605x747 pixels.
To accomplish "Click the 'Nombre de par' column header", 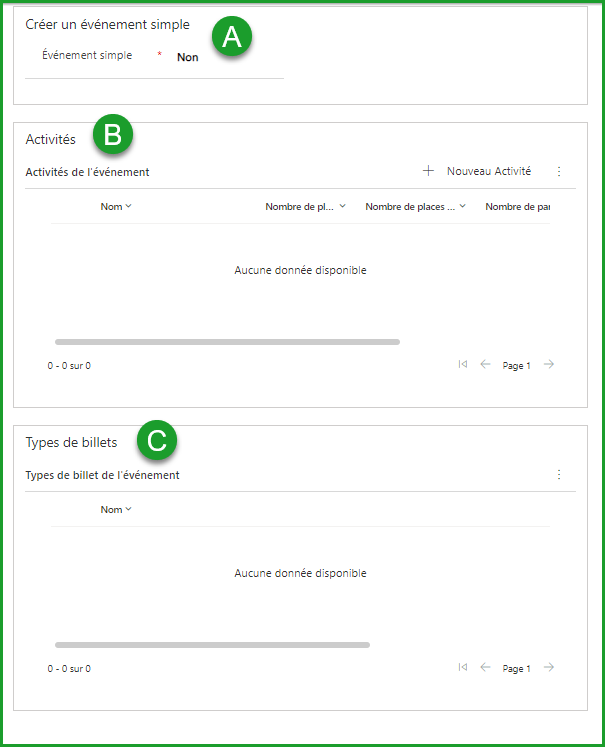I will (x=516, y=207).
